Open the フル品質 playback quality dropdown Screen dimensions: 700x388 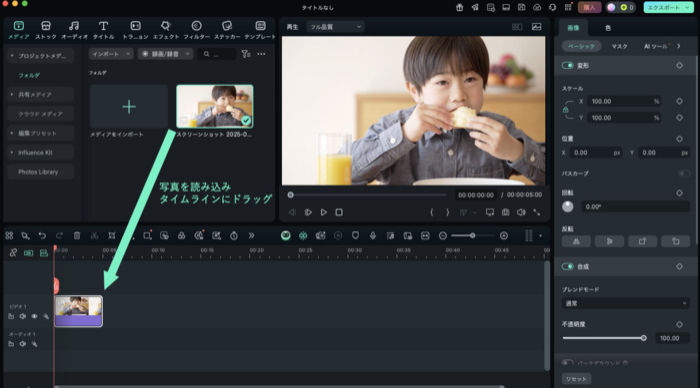tap(335, 27)
